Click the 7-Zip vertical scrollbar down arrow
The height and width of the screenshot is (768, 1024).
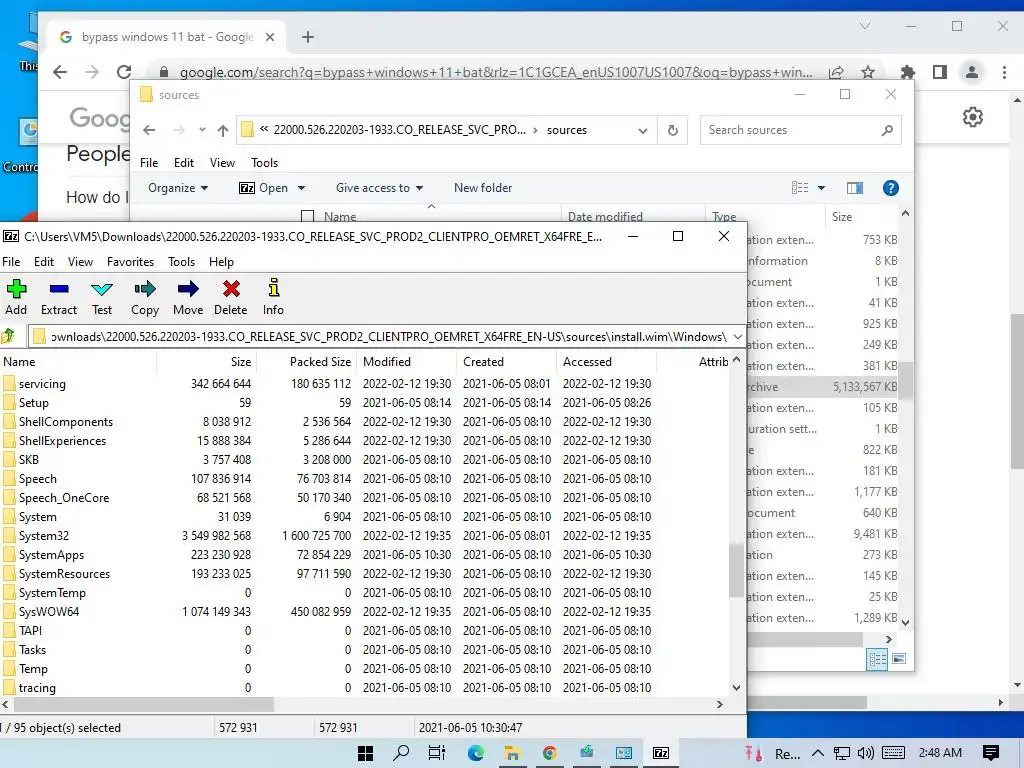737,688
